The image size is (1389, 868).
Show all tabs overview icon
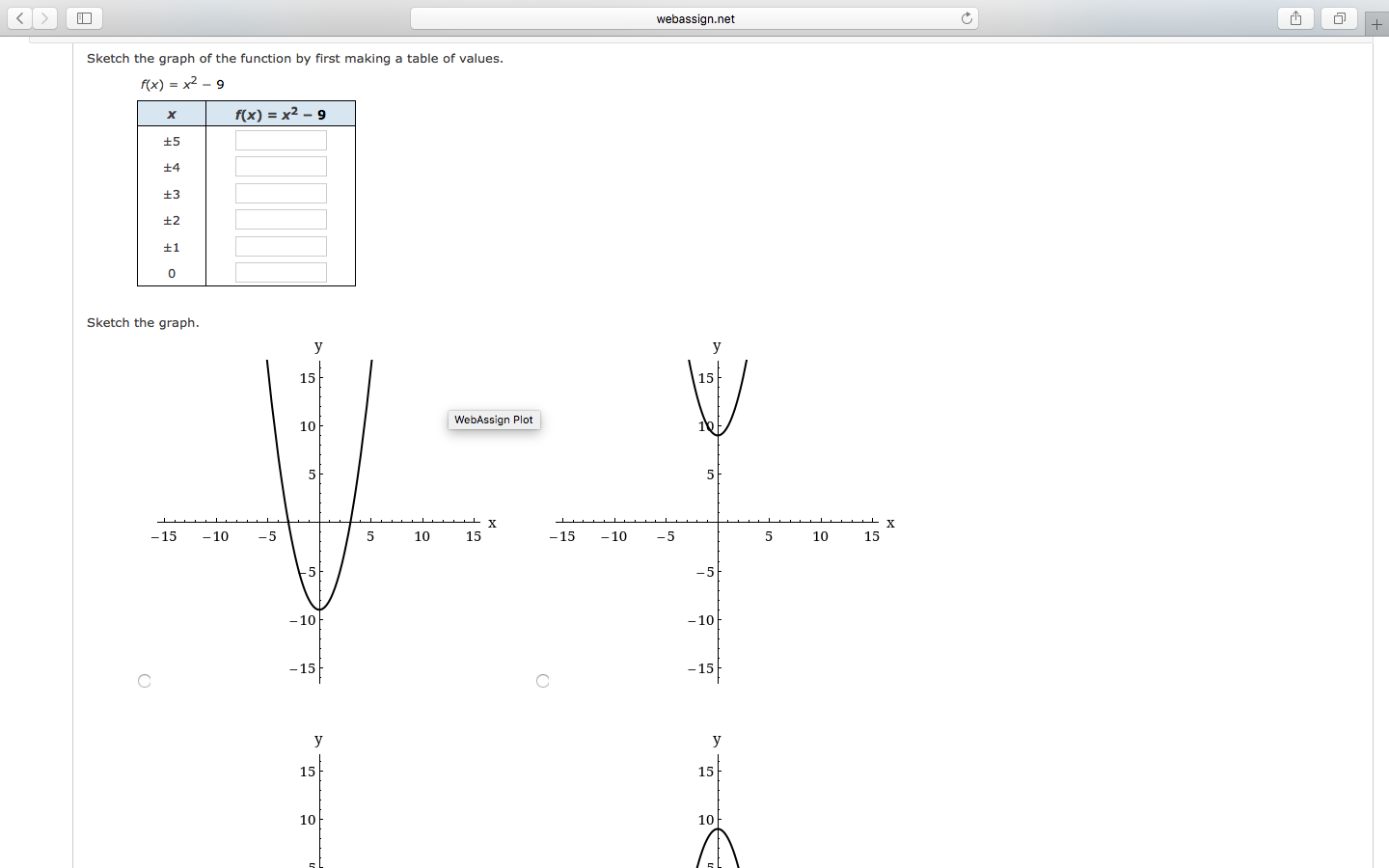(x=1339, y=18)
